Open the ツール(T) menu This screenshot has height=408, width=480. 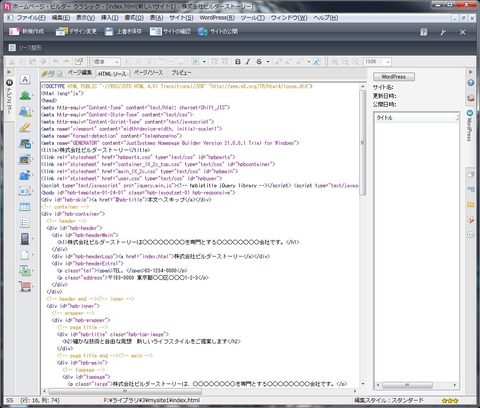(x=253, y=18)
